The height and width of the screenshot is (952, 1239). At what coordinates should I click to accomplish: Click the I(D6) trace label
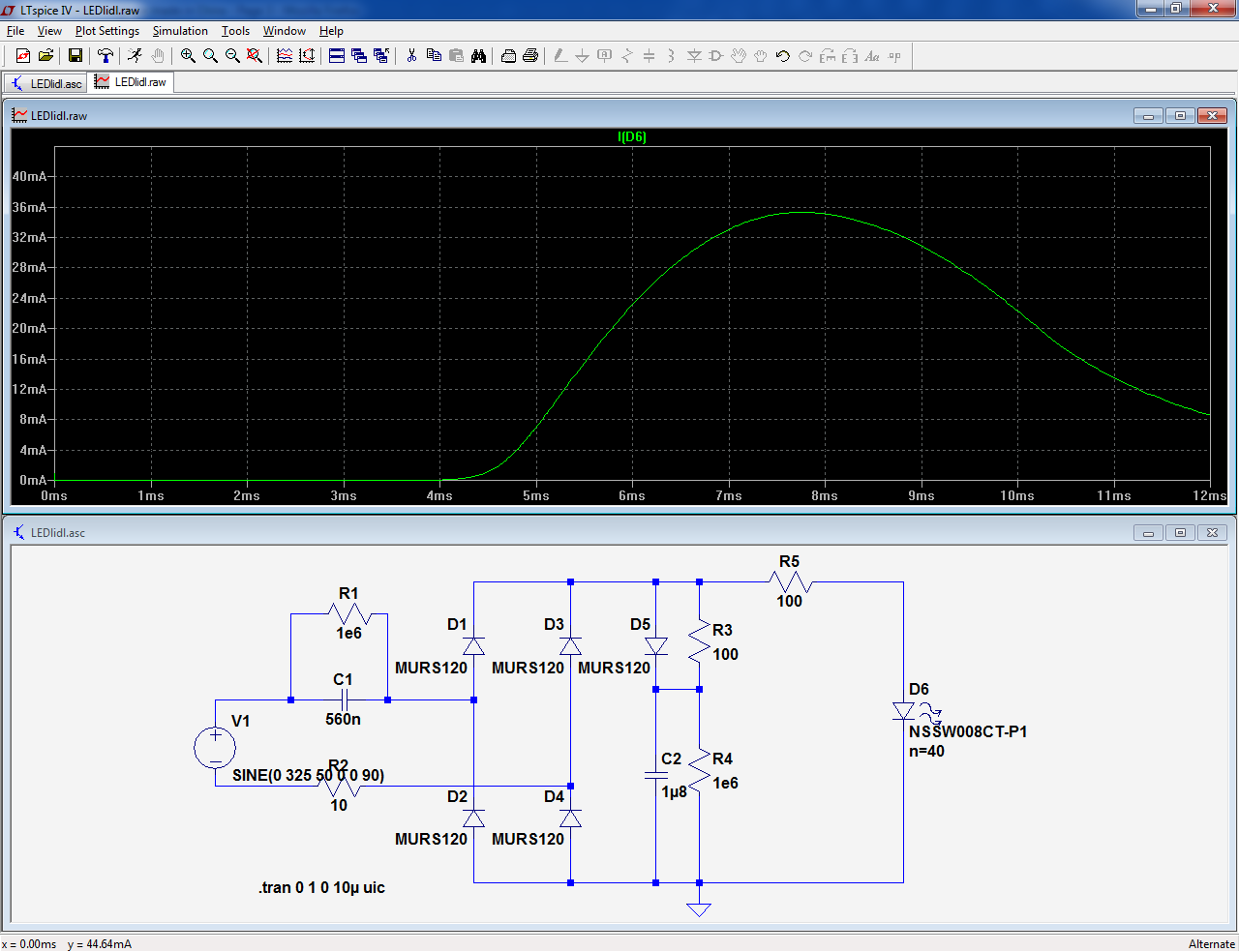(x=631, y=136)
